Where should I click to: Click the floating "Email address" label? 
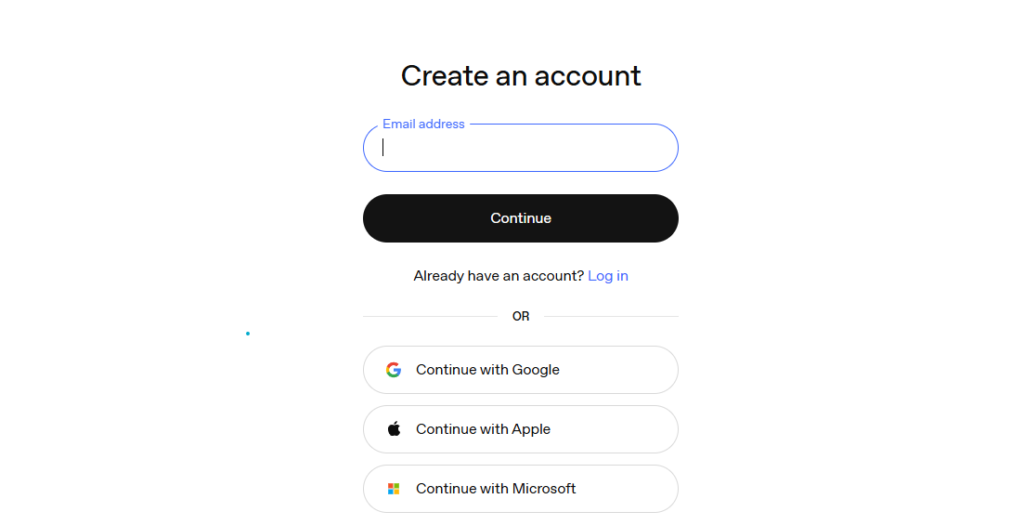pos(423,124)
